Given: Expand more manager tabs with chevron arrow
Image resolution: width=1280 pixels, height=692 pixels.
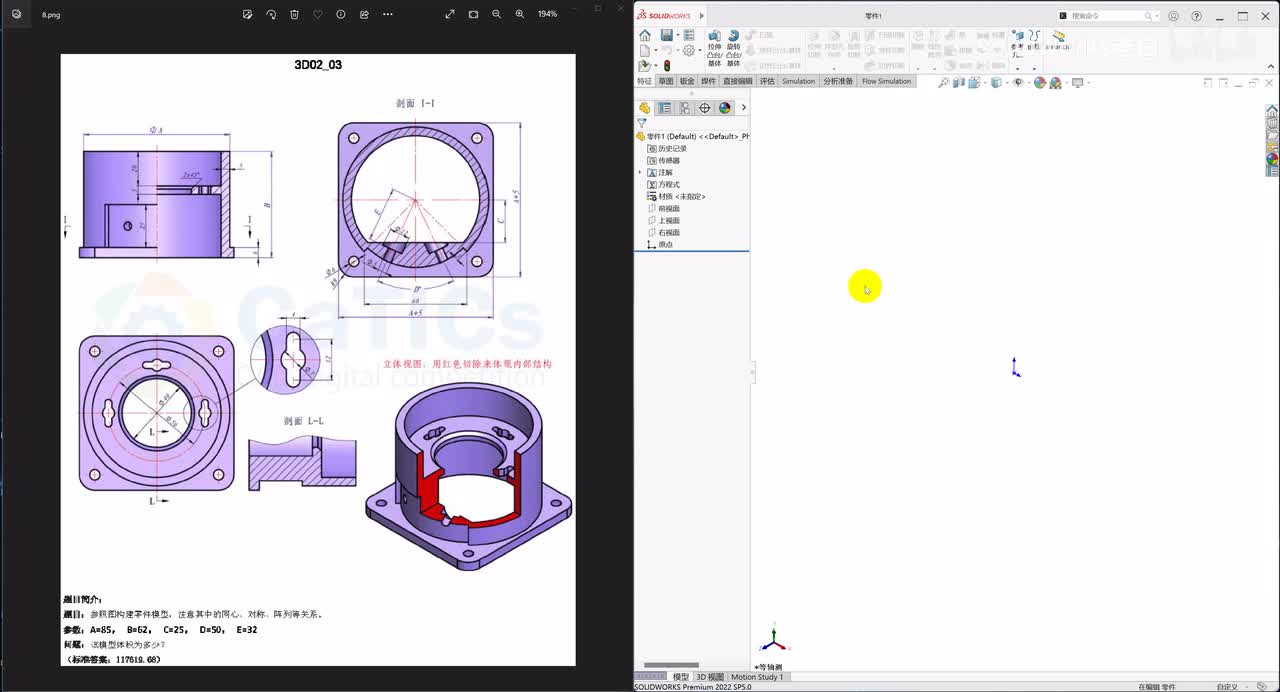Looking at the screenshot, I should tap(743, 108).
